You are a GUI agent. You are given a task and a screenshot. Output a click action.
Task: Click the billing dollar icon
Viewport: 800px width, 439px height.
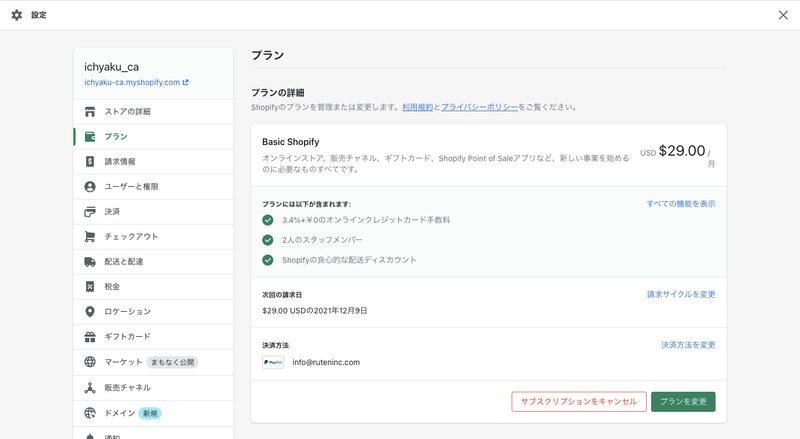[x=90, y=161]
